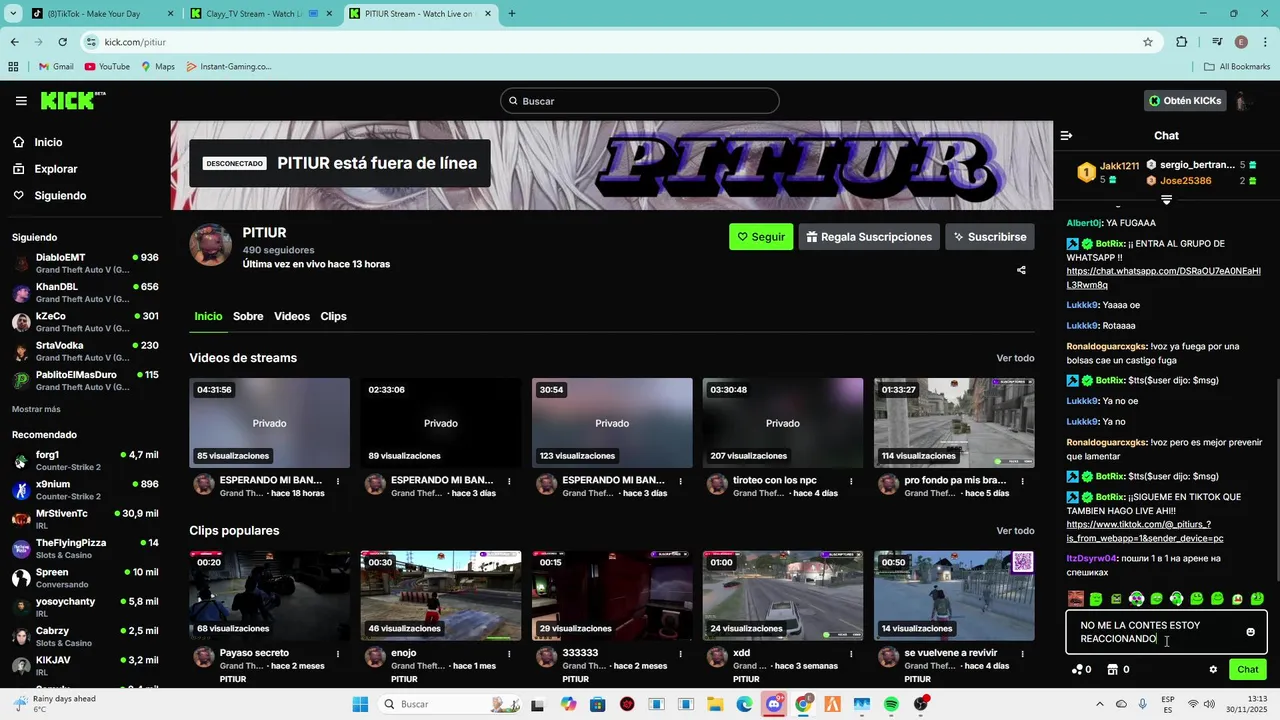
Task: Open options menu for xdd clip
Action: pyautogui.click(x=851, y=654)
